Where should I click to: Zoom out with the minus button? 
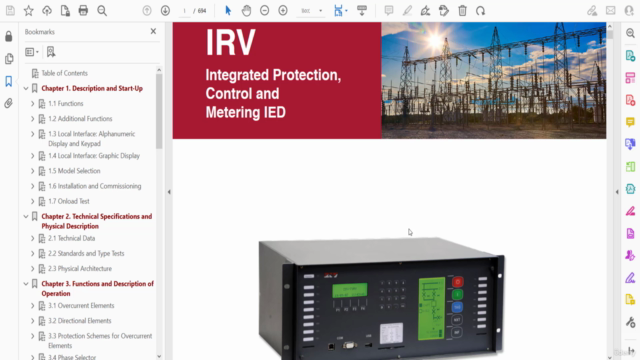point(264,11)
